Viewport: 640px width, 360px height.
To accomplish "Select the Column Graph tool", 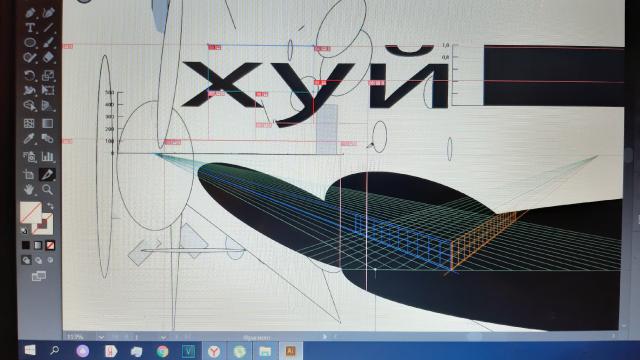I will [x=48, y=156].
